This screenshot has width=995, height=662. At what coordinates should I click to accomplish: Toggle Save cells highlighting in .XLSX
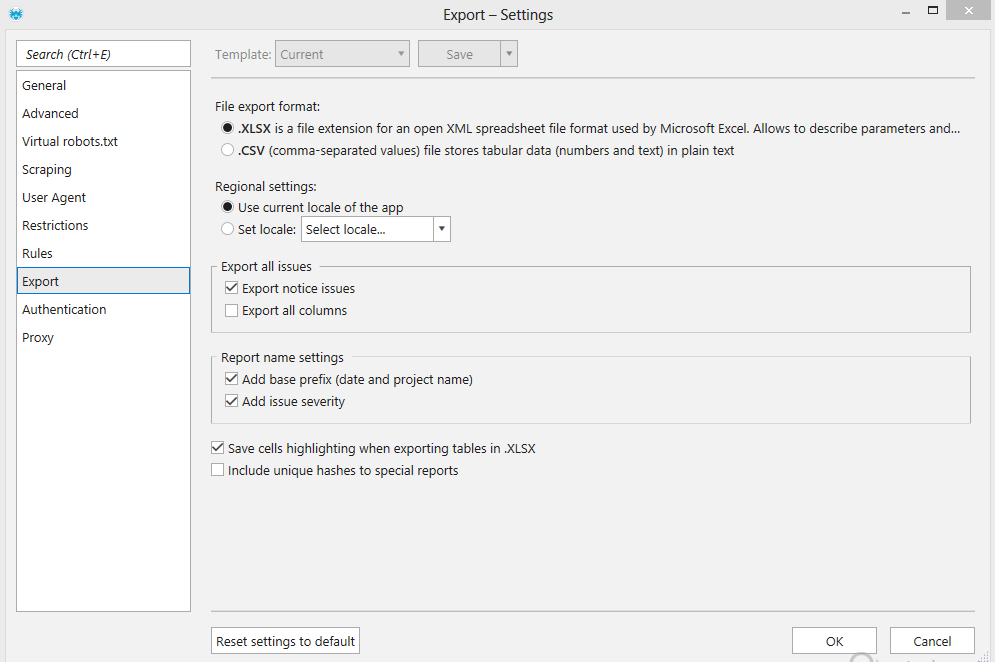218,447
